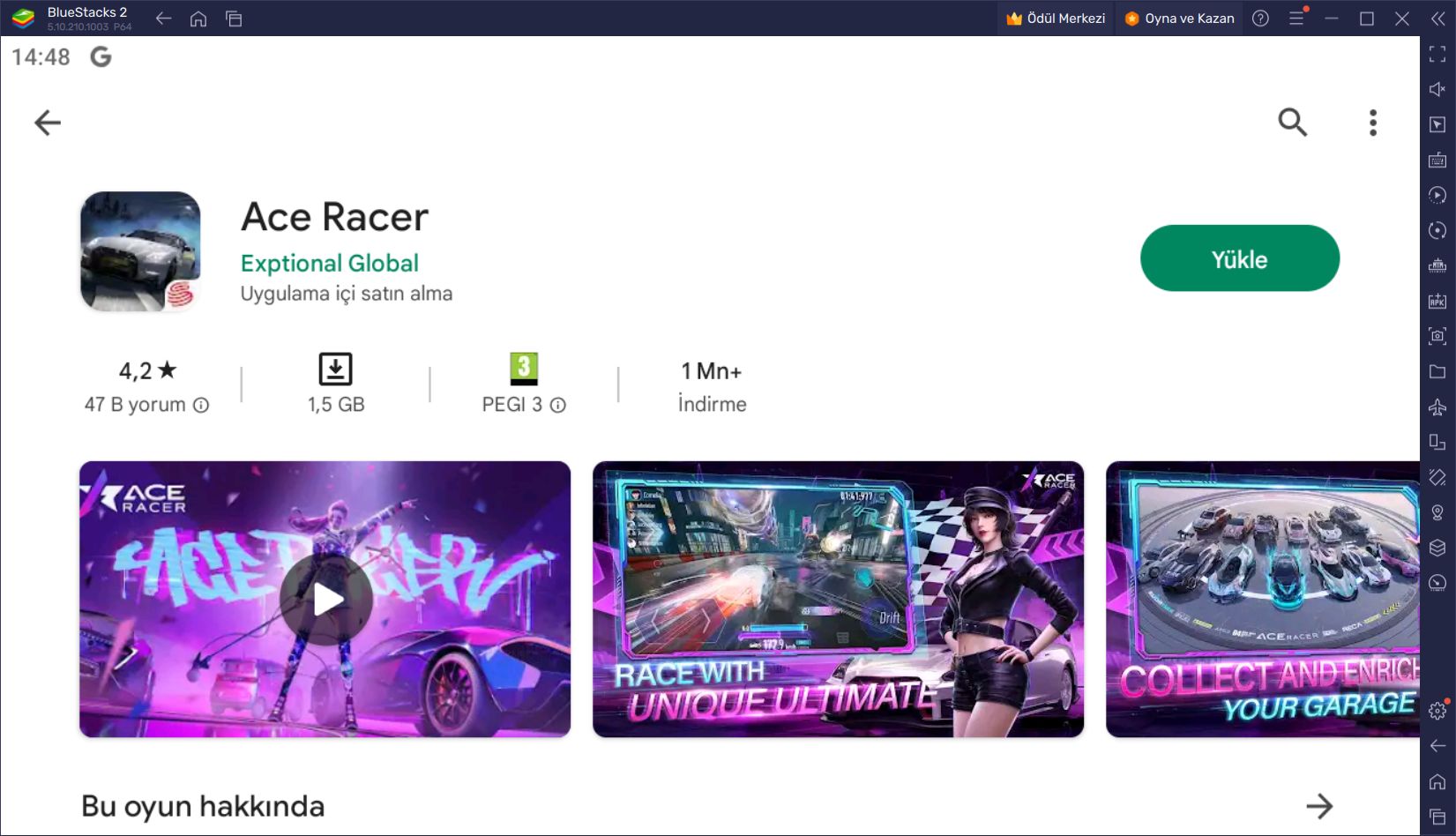This screenshot has width=1456, height=836.
Task: Open Ödül Merkezi rewards center
Action: (1056, 19)
